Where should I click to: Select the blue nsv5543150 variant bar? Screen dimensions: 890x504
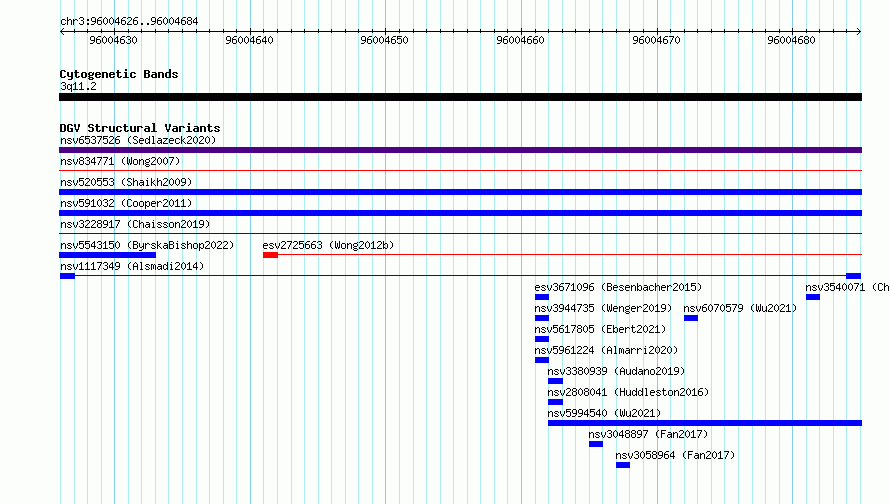tap(107, 255)
